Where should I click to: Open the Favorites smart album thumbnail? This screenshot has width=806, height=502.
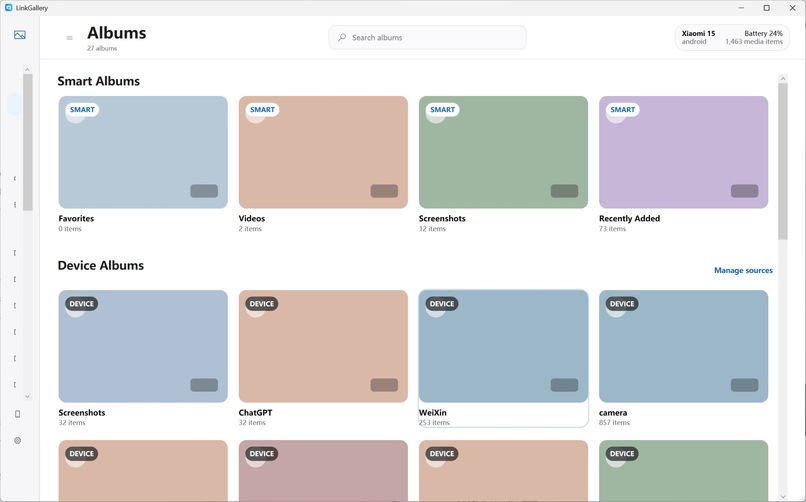pos(143,152)
